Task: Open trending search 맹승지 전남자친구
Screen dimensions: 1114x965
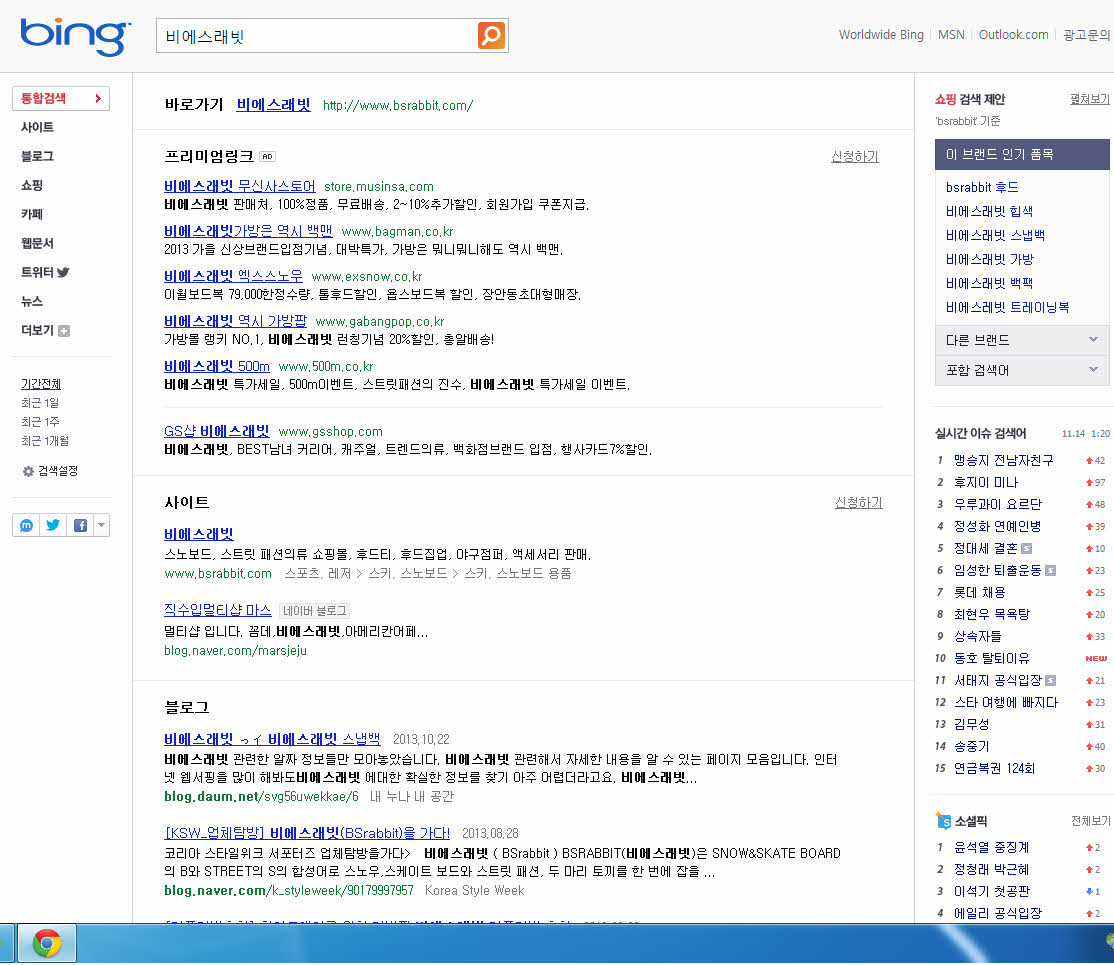Action: (x=1003, y=460)
